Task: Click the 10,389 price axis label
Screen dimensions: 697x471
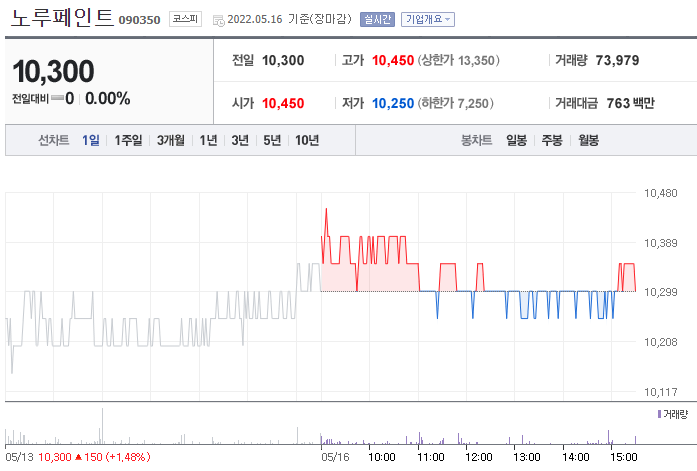Action: click(x=661, y=243)
